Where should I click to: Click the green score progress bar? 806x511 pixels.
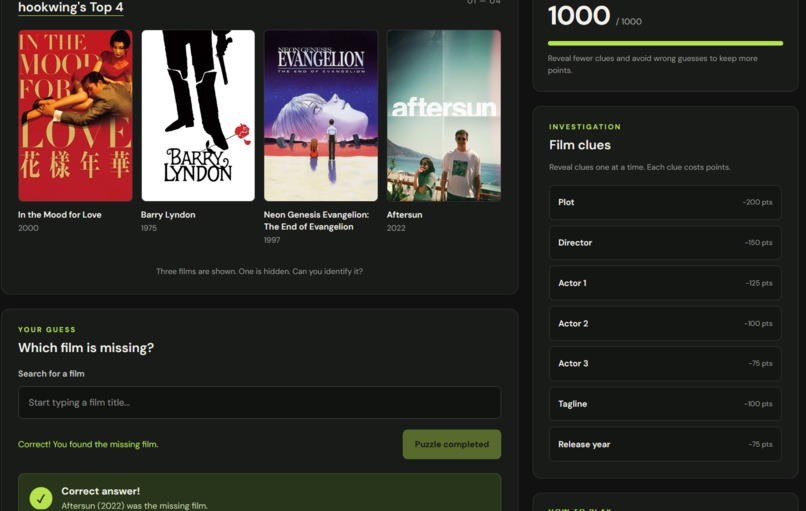665,44
